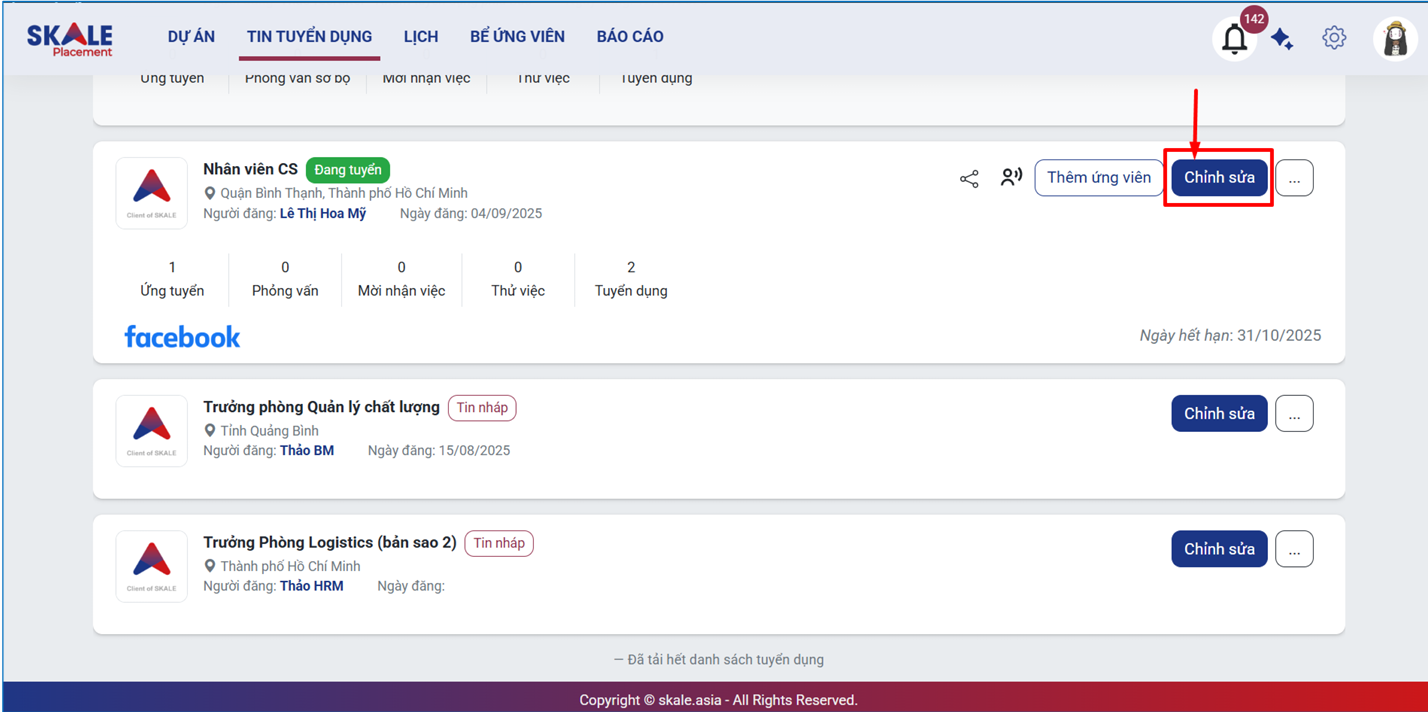The height and width of the screenshot is (712, 1428).
Task: Open more options for Trưởng Phòng Logistics
Action: click(x=1294, y=549)
